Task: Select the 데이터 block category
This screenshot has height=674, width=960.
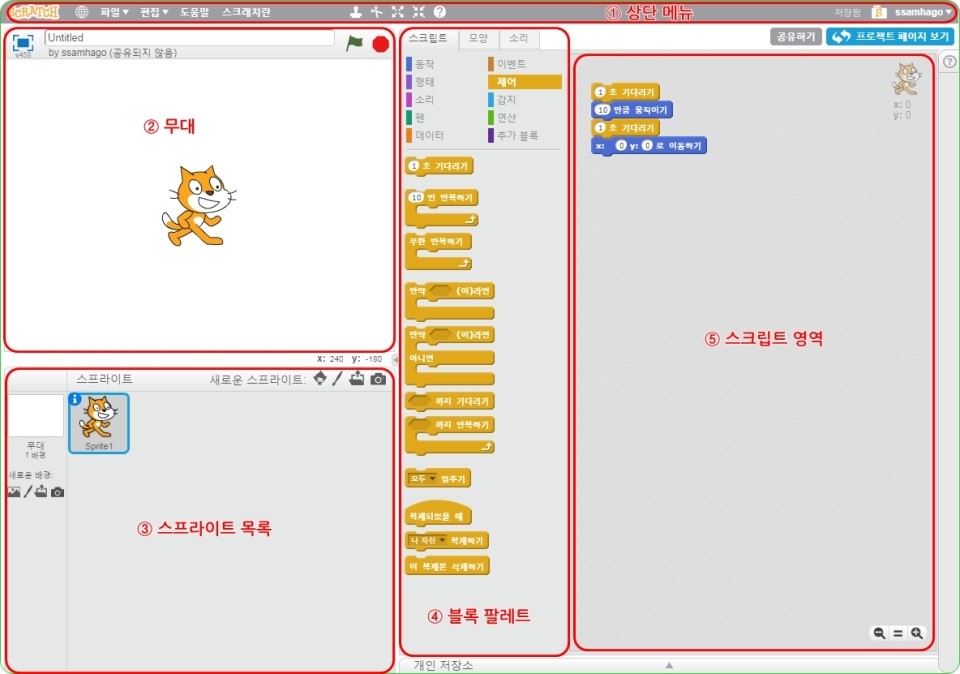Action: coord(429,135)
